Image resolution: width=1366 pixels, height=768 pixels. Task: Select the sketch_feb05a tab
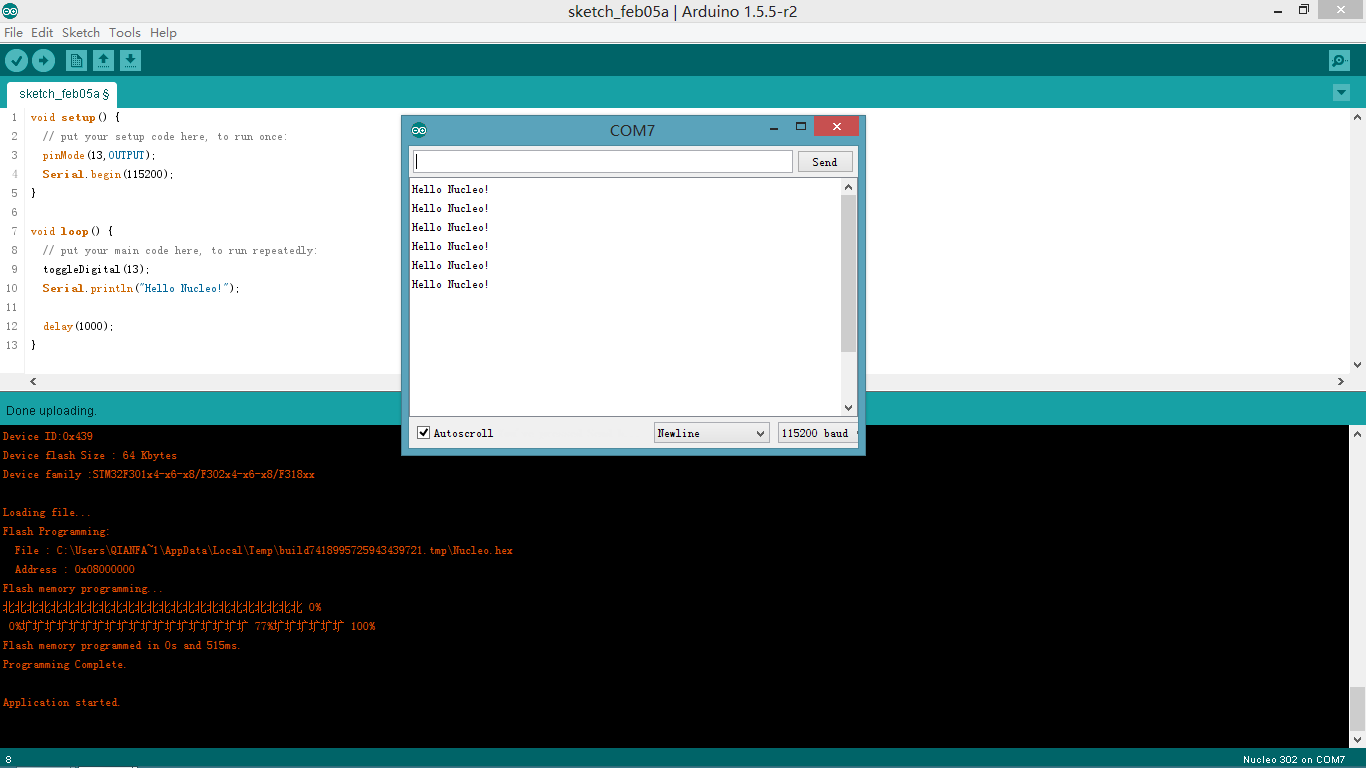[x=63, y=94]
